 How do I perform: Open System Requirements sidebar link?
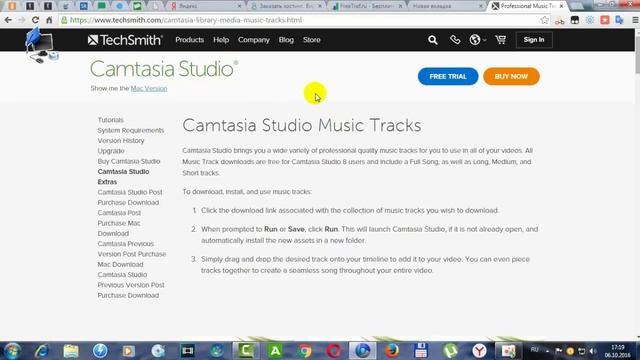(x=131, y=130)
